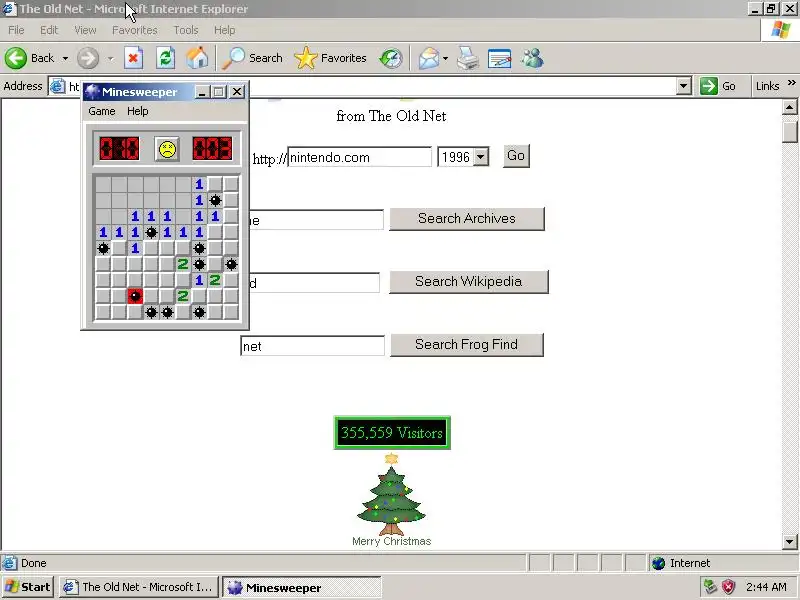Expand the Address bar dropdown arrow
The image size is (800, 600).
(x=684, y=86)
